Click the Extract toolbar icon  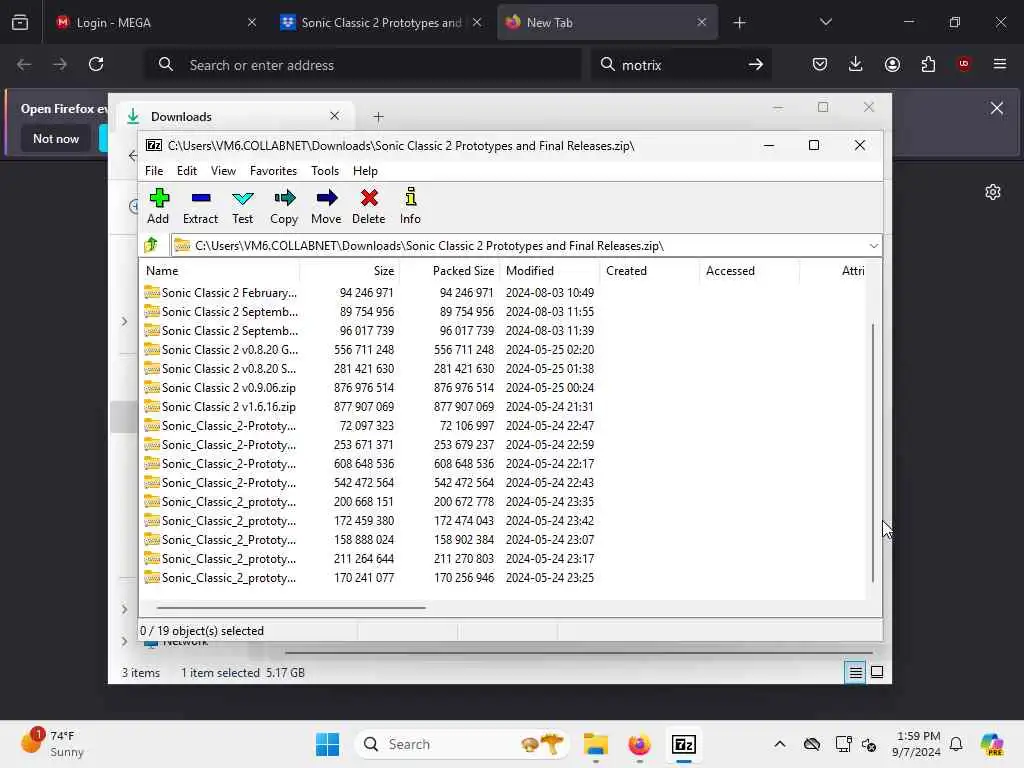pyautogui.click(x=200, y=206)
